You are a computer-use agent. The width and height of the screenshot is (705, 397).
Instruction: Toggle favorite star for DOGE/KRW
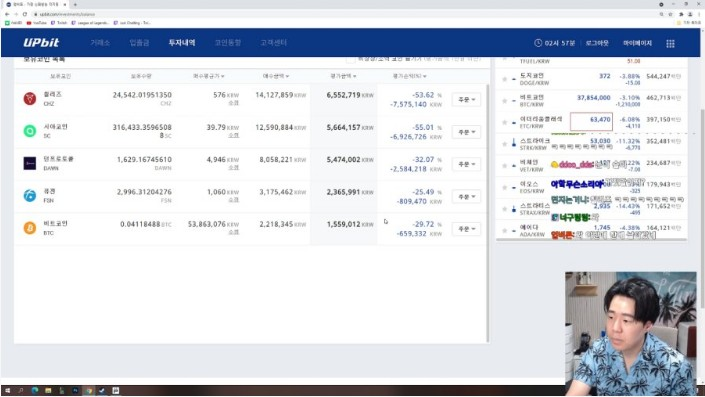pyautogui.click(x=504, y=79)
